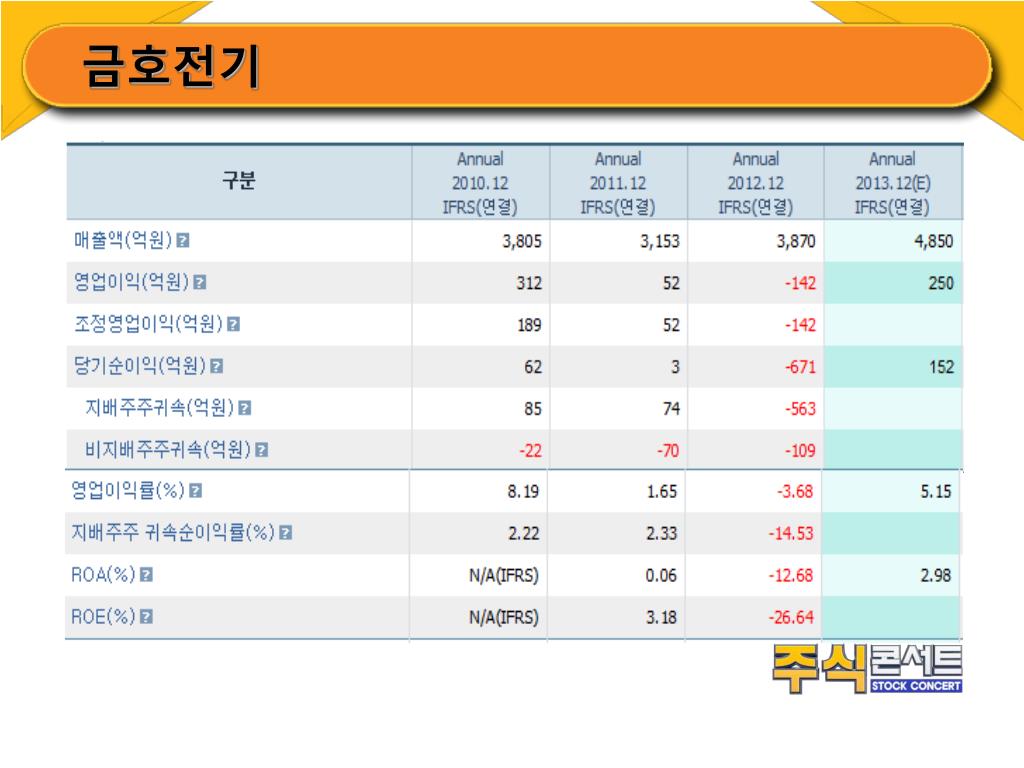Select the -671 net income value
This screenshot has width=1024, height=768.
(x=801, y=367)
